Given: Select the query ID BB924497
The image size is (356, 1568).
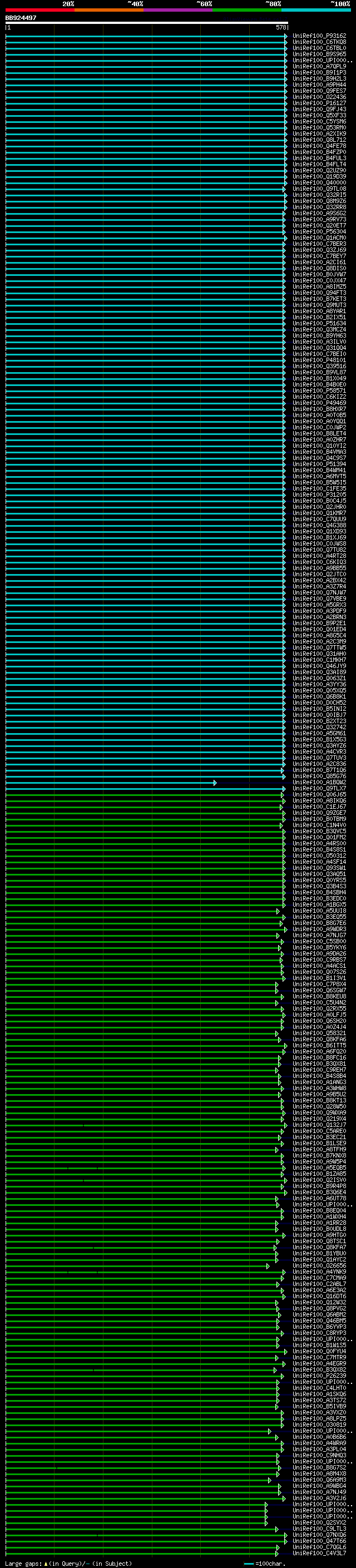Looking at the screenshot, I should (21, 18).
